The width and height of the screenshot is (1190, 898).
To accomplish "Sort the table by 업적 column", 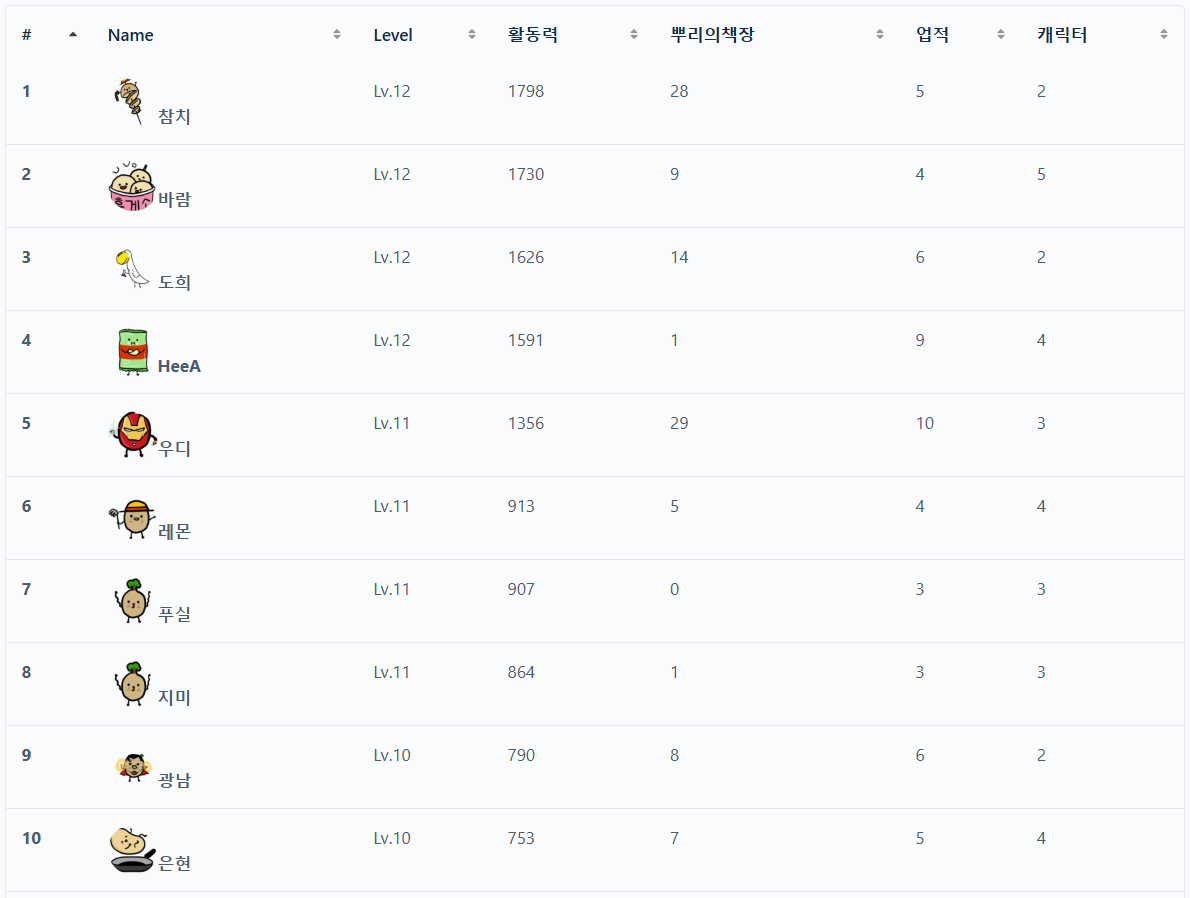I will (1001, 35).
